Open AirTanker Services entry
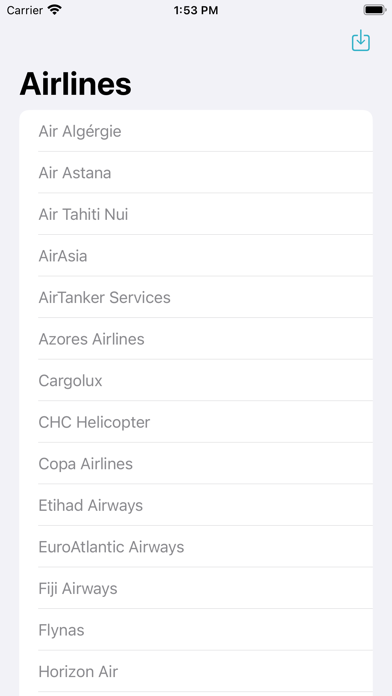392x696 pixels. [x=196, y=297]
